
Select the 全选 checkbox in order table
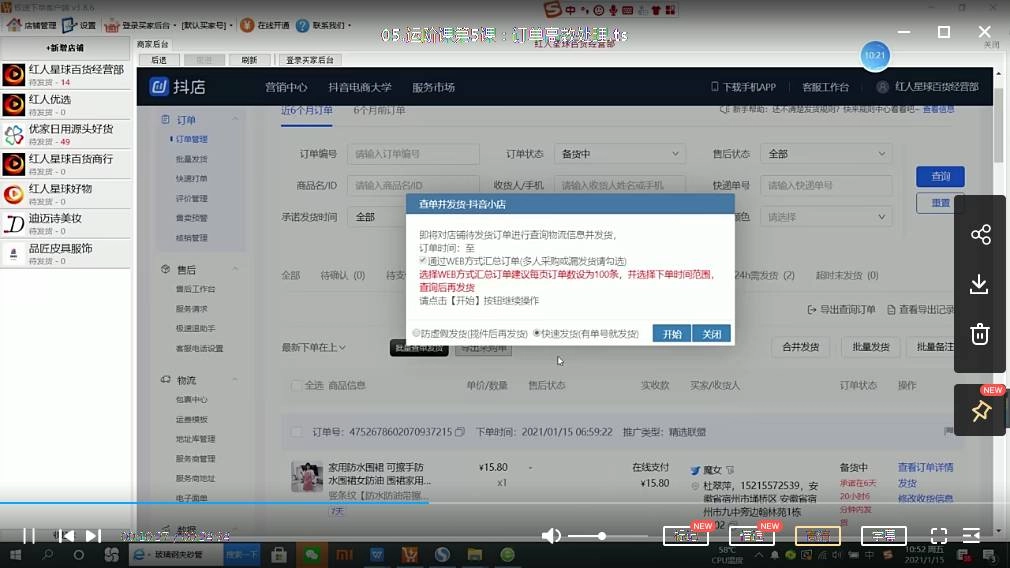click(296, 386)
